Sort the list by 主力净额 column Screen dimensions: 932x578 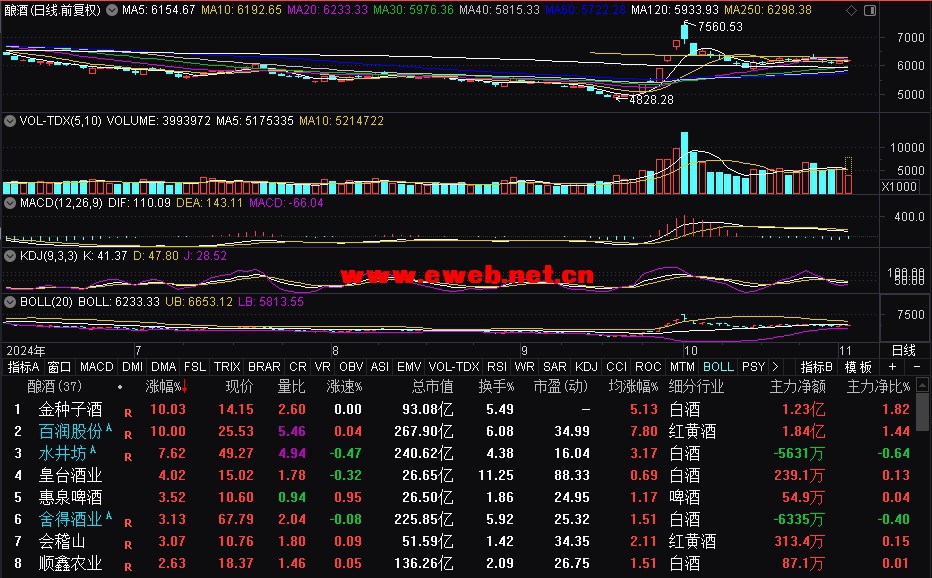tap(798, 387)
